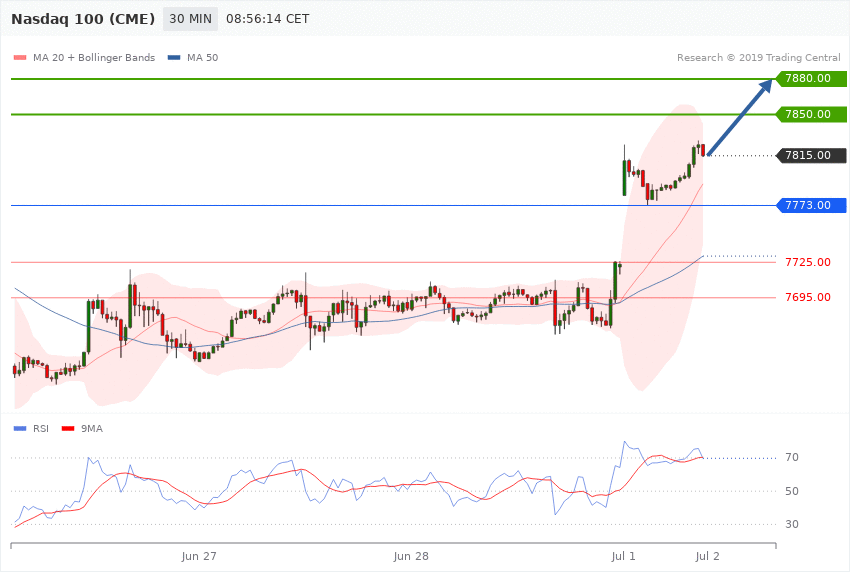Click the red 9MA legend swatch
Screen dimensions: 850x576
pos(68,429)
